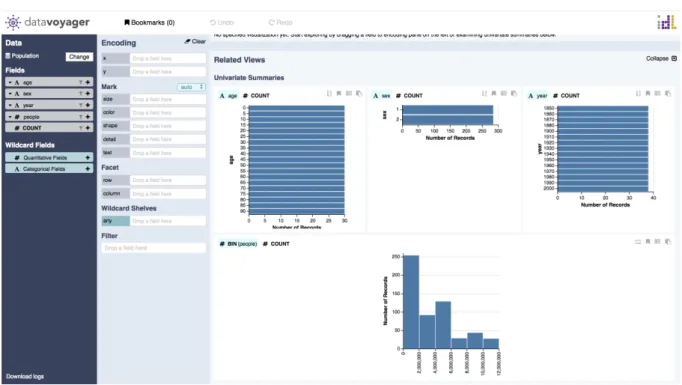Viewport: 682px width, 385px height.
Task: Click the row facet drop field
Action: coord(167,180)
